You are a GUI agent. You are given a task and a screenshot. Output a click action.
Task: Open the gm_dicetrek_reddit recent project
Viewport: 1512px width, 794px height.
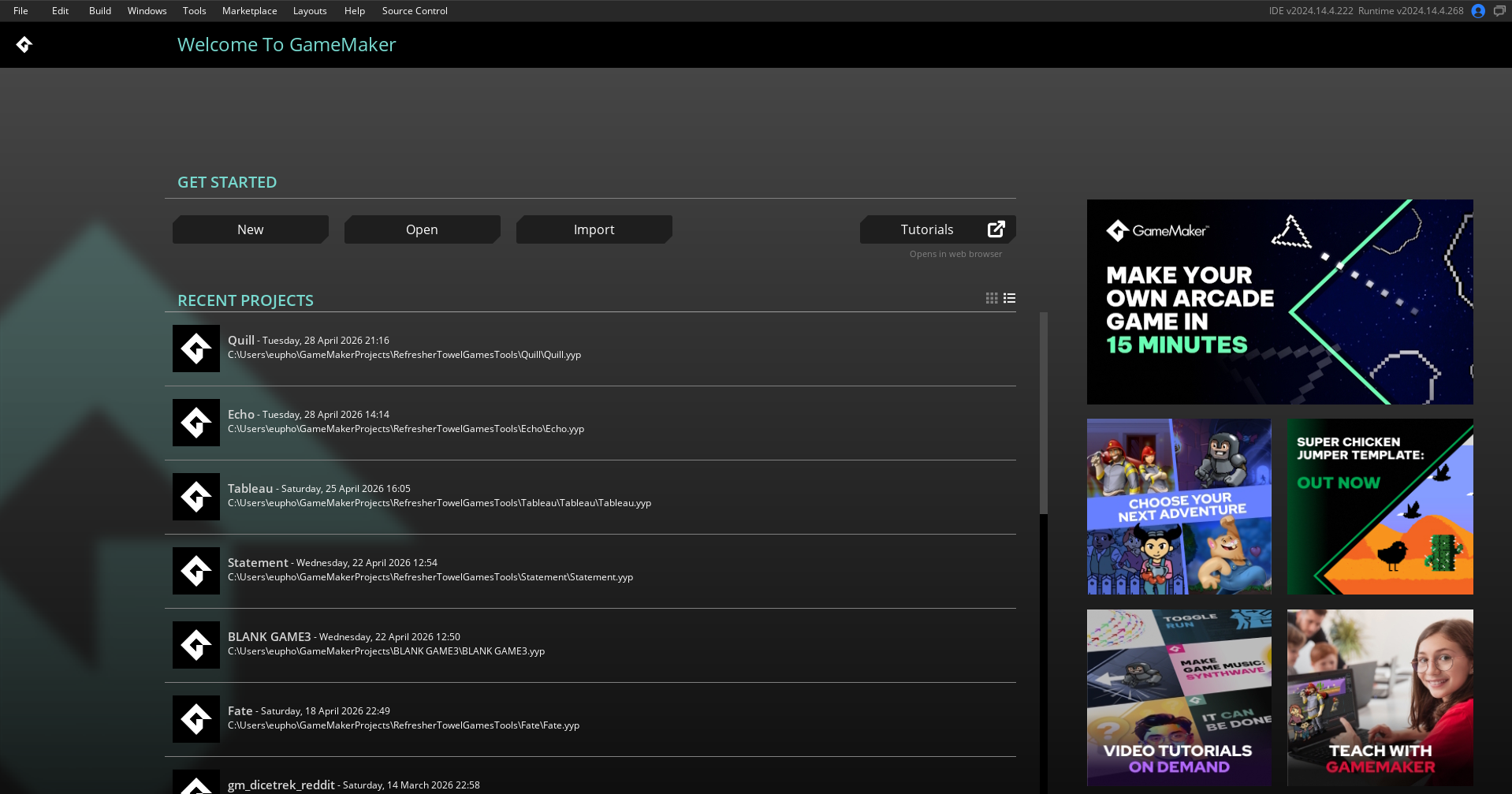tap(590, 776)
